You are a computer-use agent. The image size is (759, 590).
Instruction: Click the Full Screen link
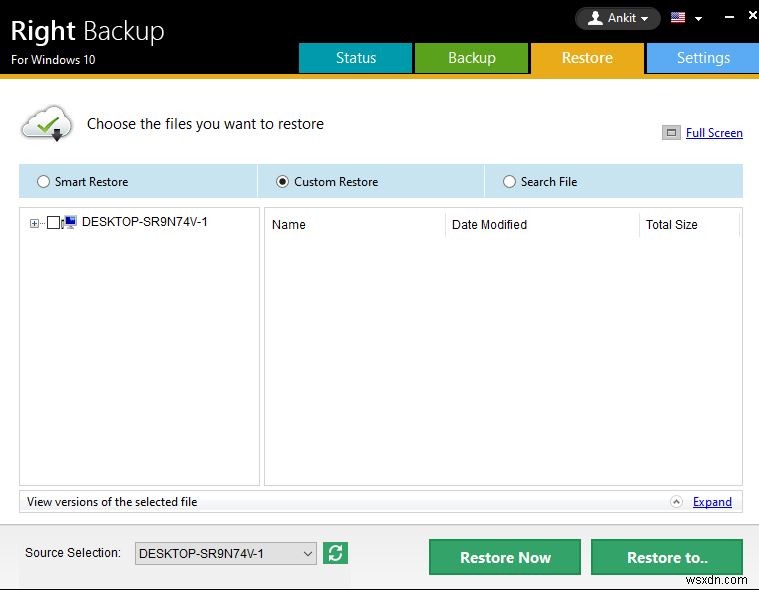click(x=714, y=133)
